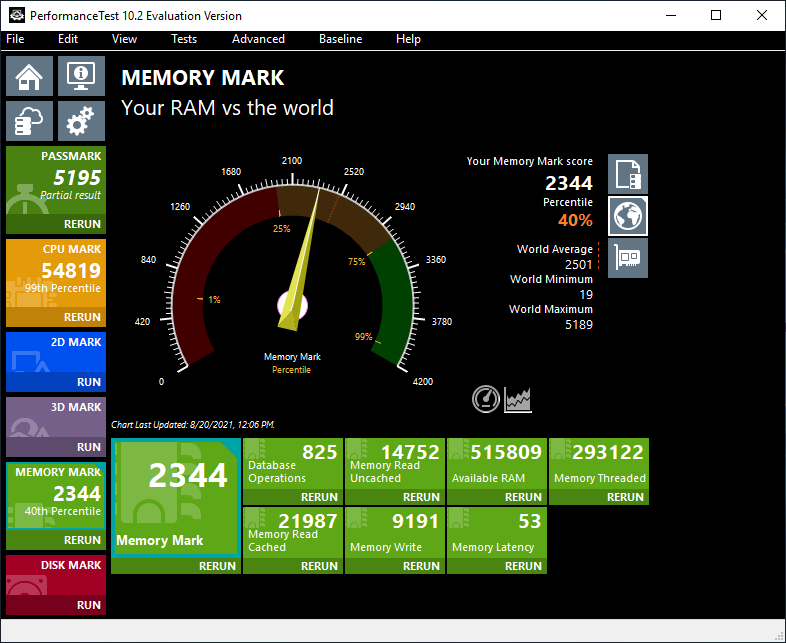Viewport: 786px width, 643px height.
Task: Click the World Minimum 19 value
Action: point(586,294)
